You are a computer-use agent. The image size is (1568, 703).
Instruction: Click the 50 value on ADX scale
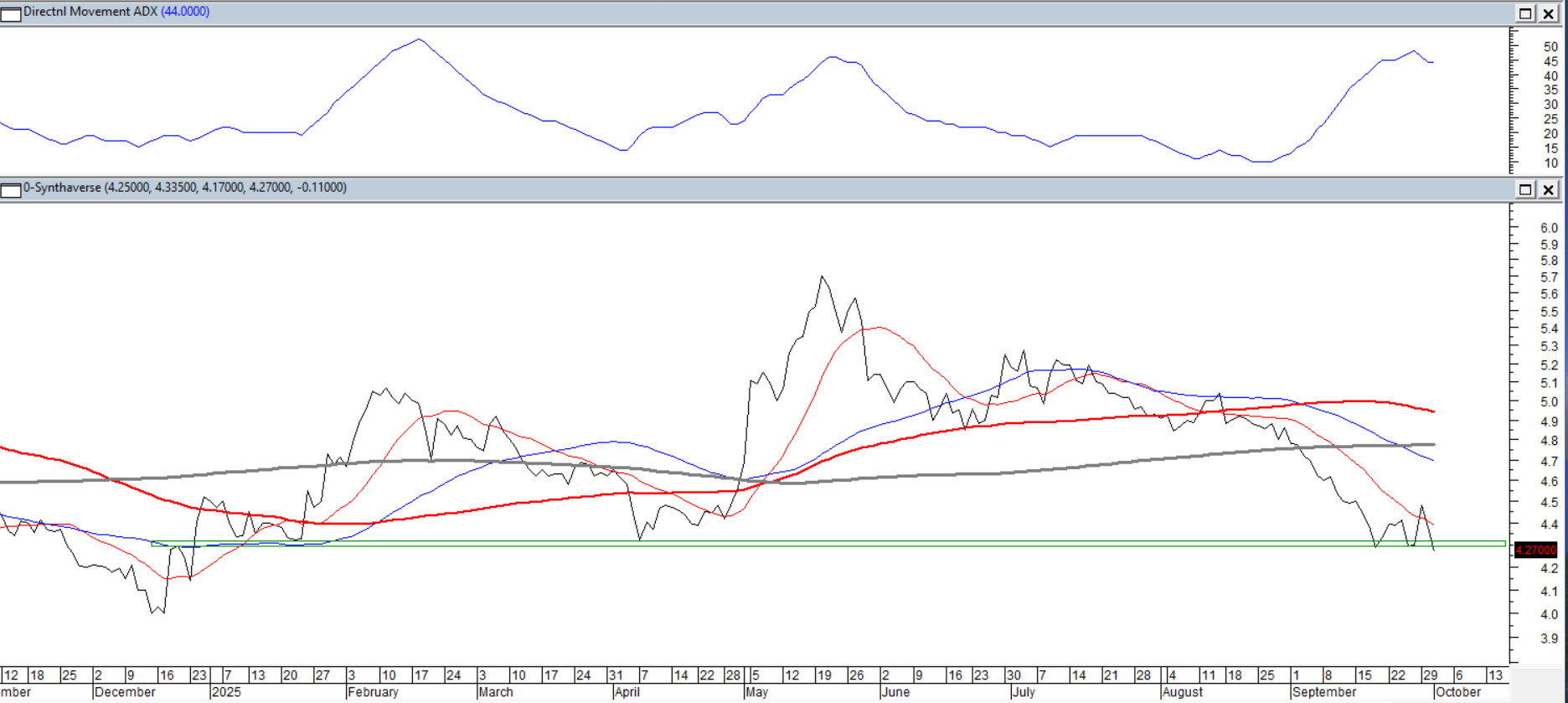click(1550, 47)
